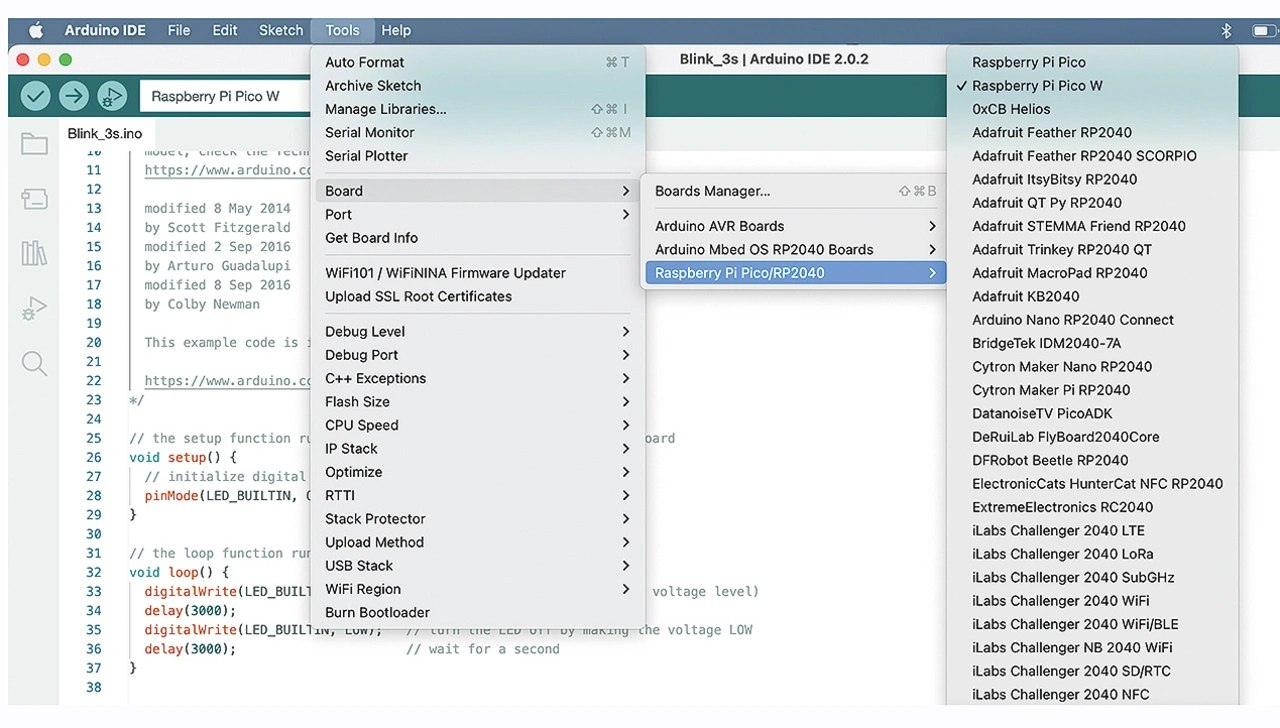Open Library Manager books icon
The width and height of the screenshot is (1280, 728).
pyautogui.click(x=34, y=253)
